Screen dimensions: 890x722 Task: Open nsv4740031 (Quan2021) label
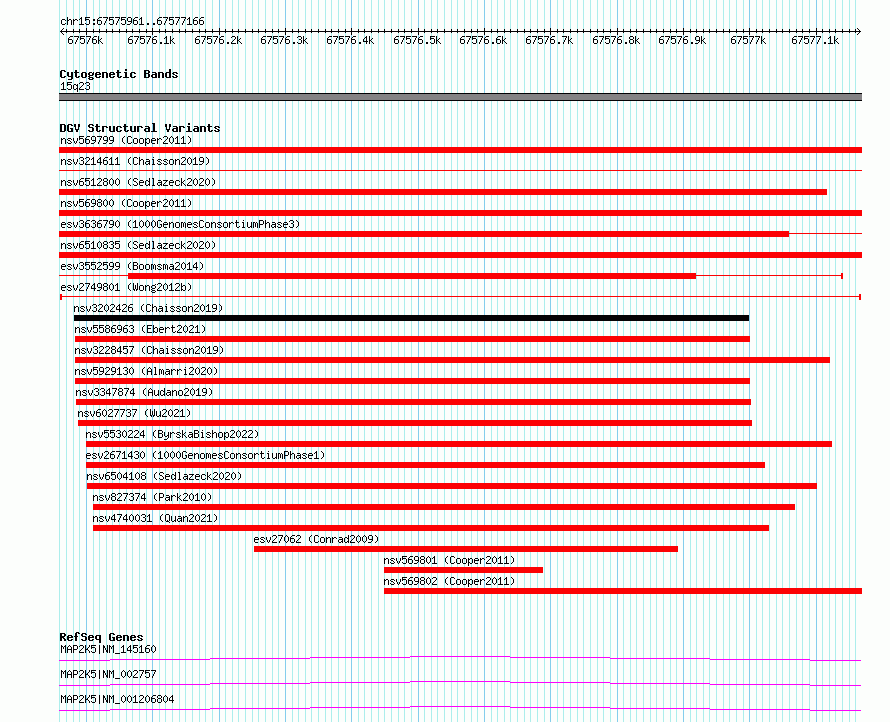tap(156, 518)
